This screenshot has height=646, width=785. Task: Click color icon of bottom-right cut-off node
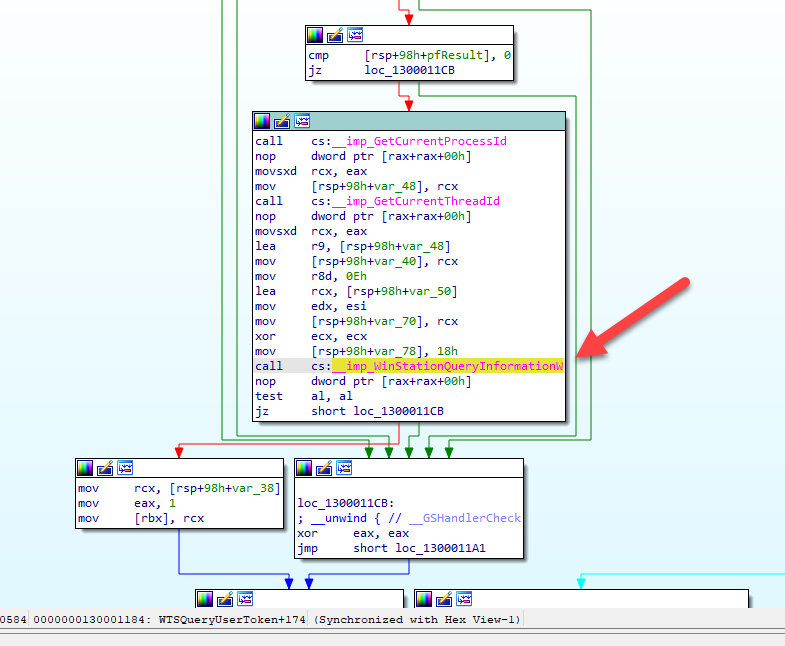pos(424,599)
